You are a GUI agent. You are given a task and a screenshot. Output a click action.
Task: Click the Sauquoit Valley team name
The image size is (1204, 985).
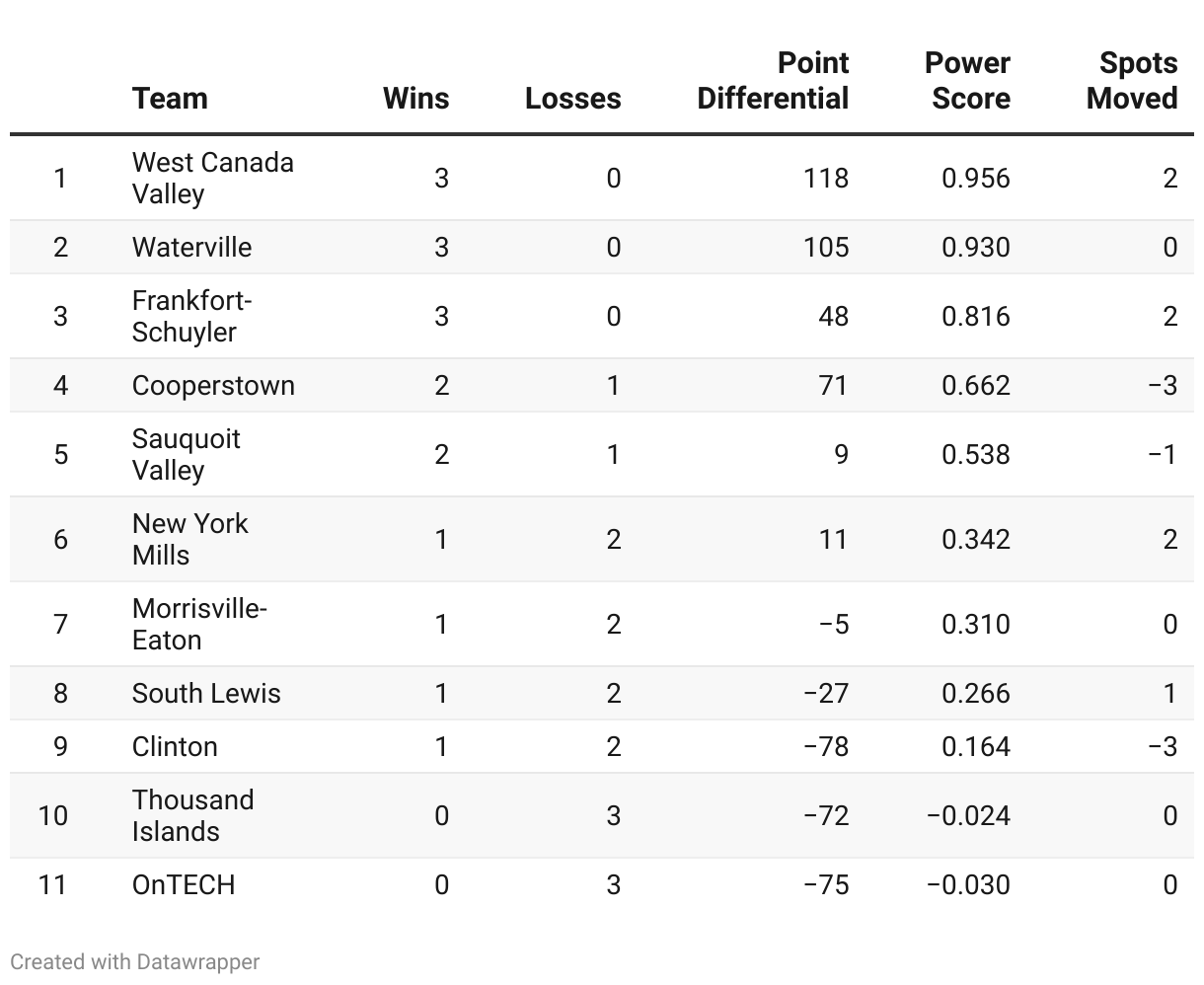pyautogui.click(x=186, y=454)
